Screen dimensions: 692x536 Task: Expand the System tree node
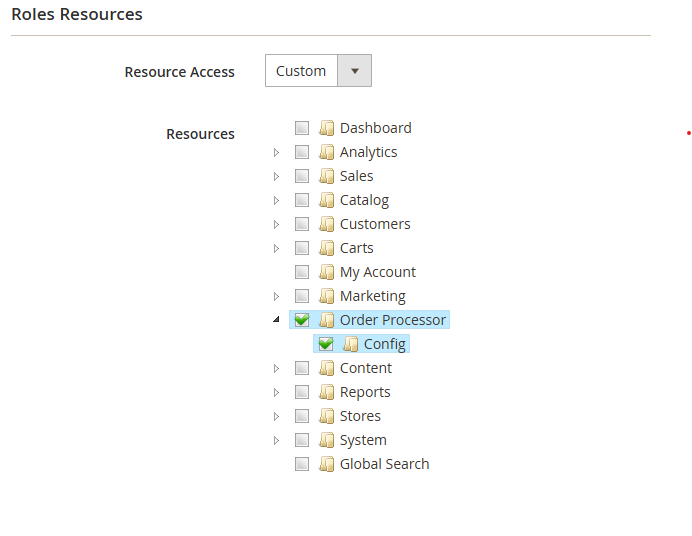point(277,440)
